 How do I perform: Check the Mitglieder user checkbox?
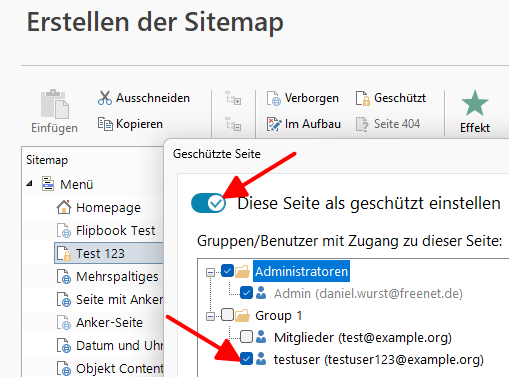pyautogui.click(x=246, y=337)
